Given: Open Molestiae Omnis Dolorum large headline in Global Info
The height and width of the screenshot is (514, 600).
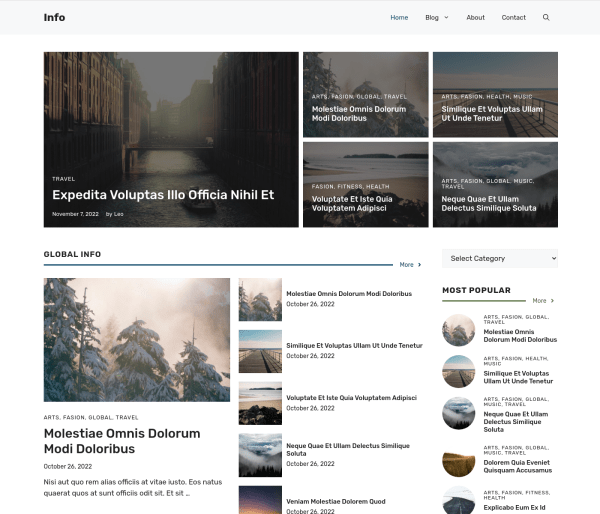Looking at the screenshot, I should [x=122, y=441].
